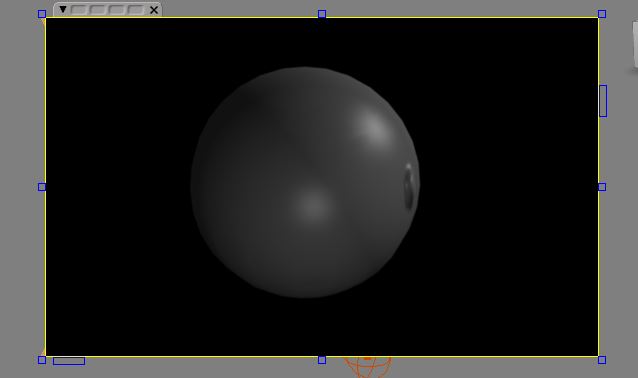
Task: Click the horizontal slider below the viewport
Action: (69, 361)
